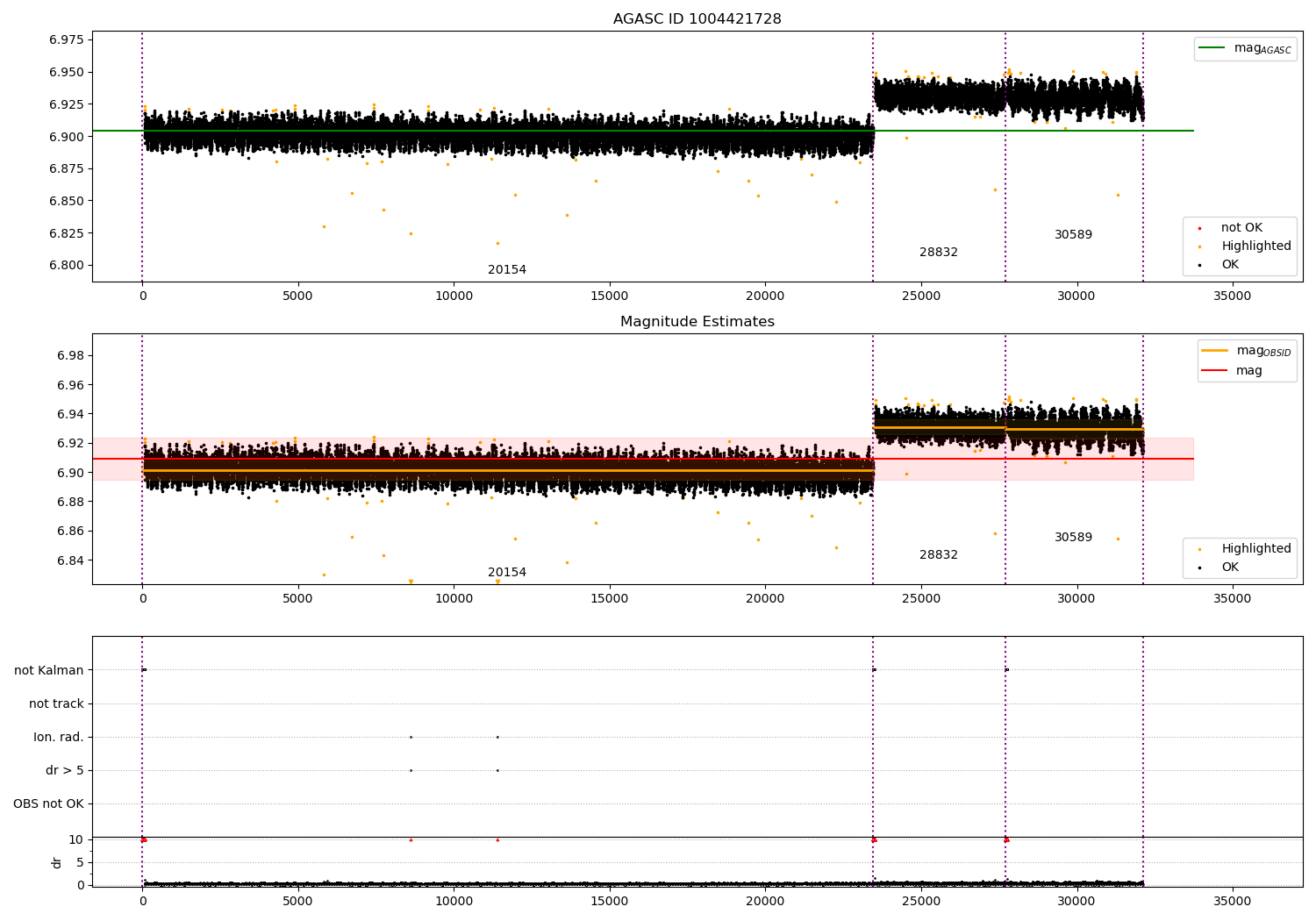The height and width of the screenshot is (921, 1316).
Task: Click OBSID label 28832 in middle plot
Action: [938, 555]
